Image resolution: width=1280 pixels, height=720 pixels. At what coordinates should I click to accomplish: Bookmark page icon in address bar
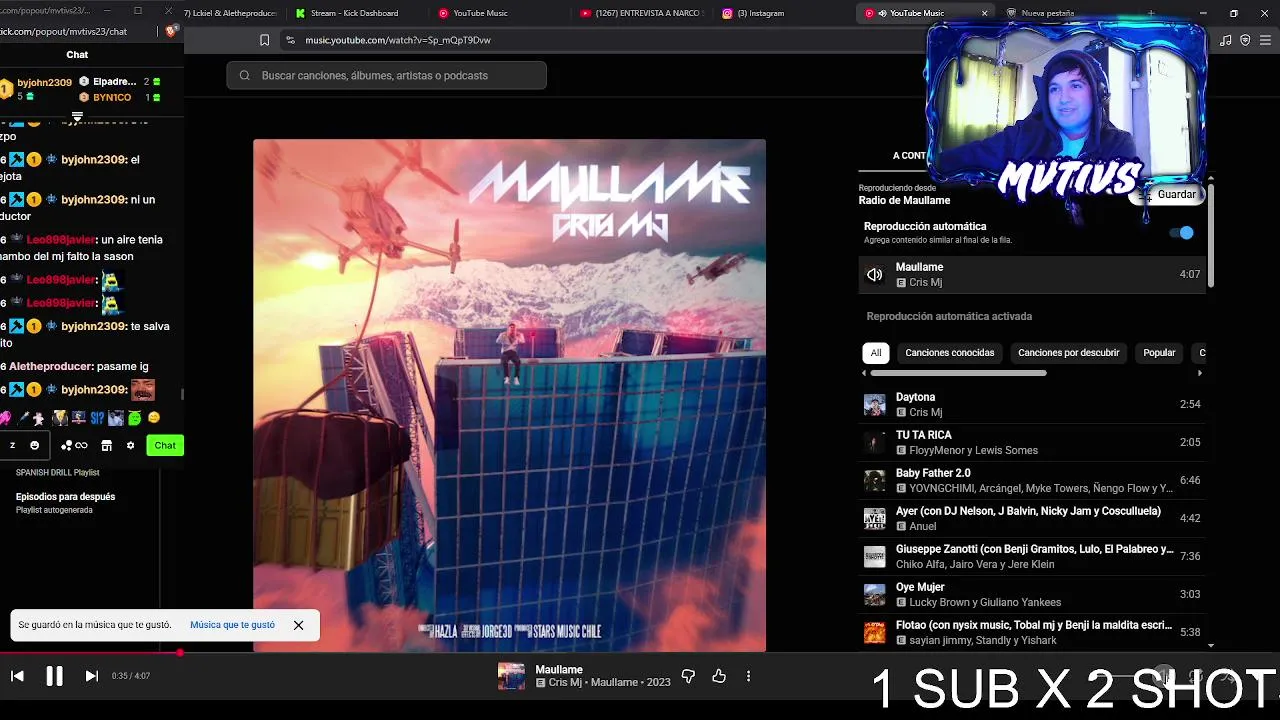pos(264,40)
